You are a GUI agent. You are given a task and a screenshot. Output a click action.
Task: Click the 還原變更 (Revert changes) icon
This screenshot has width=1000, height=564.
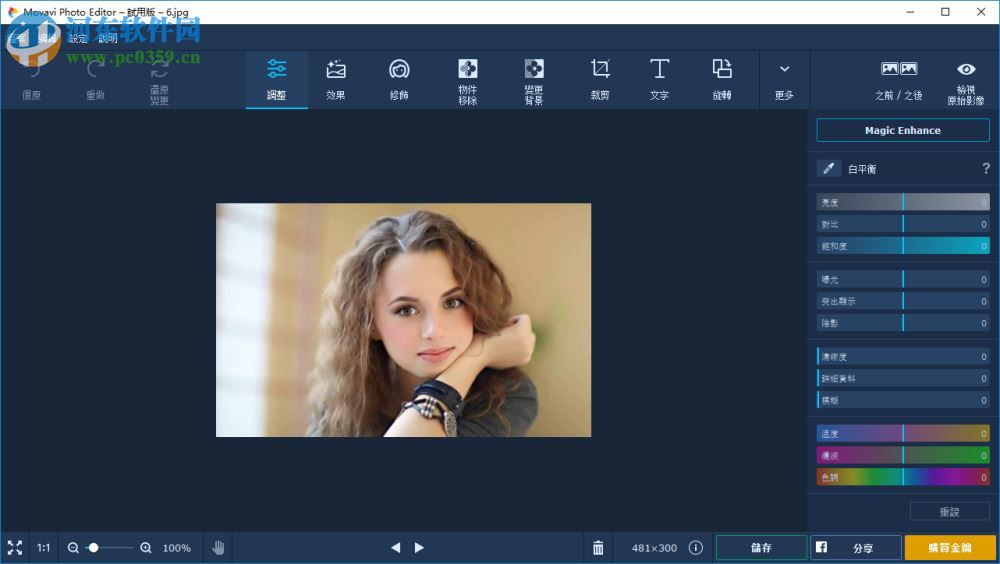point(159,68)
